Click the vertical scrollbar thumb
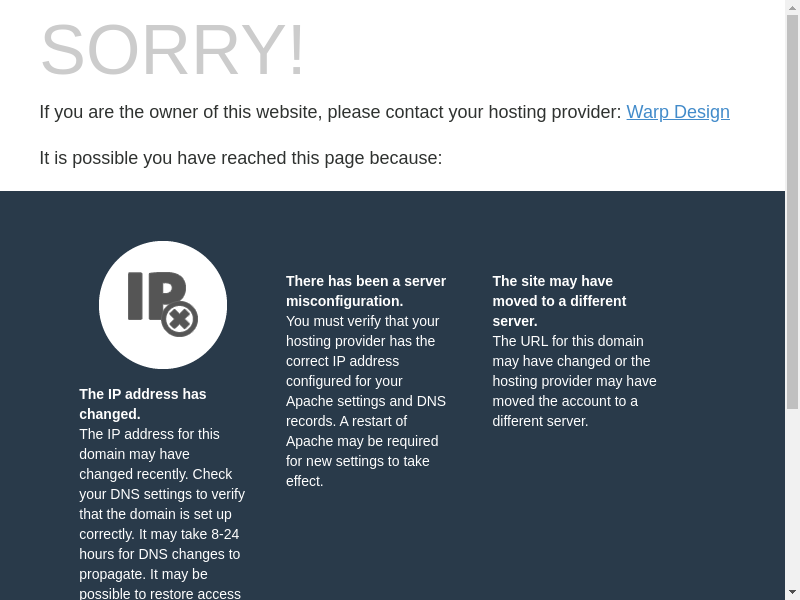800x600 pixels. (x=792, y=212)
